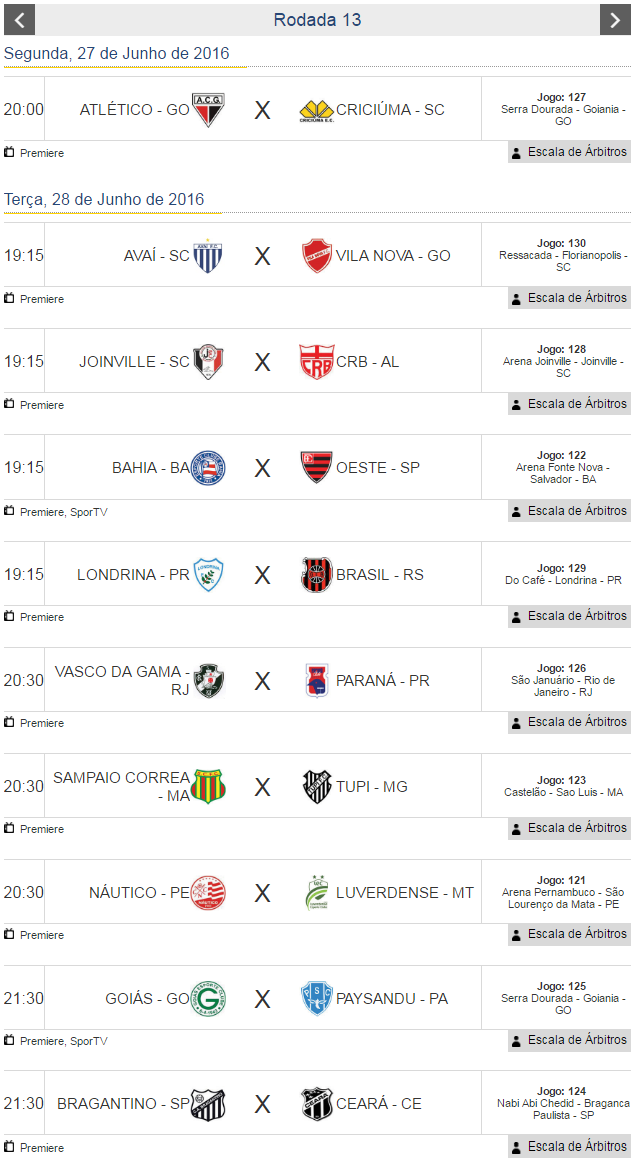The width and height of the screenshot is (635, 1165).
Task: Open Escala de Árbitros for Bragantino match
Action: (x=569, y=1147)
